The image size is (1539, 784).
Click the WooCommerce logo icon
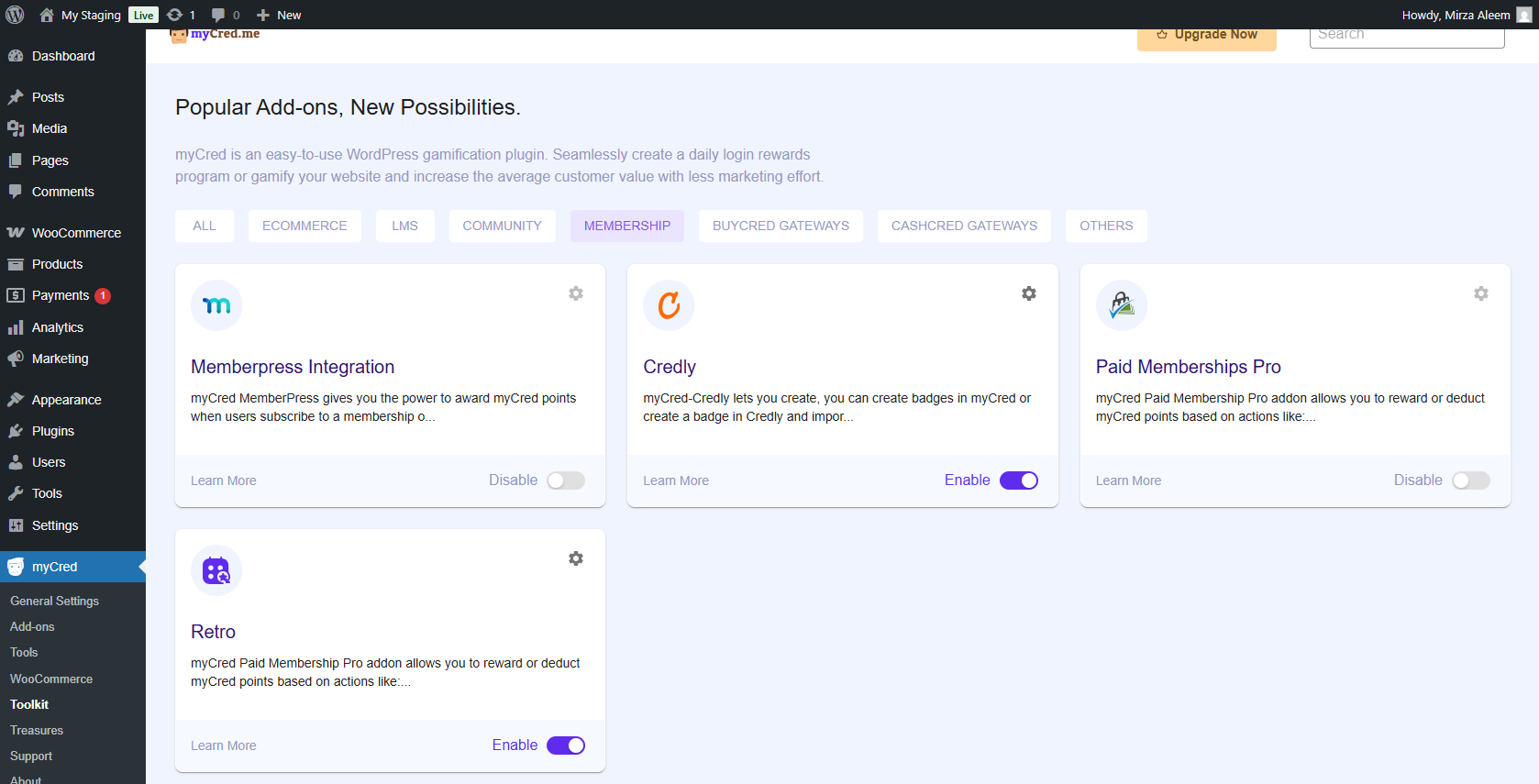pyautogui.click(x=16, y=233)
